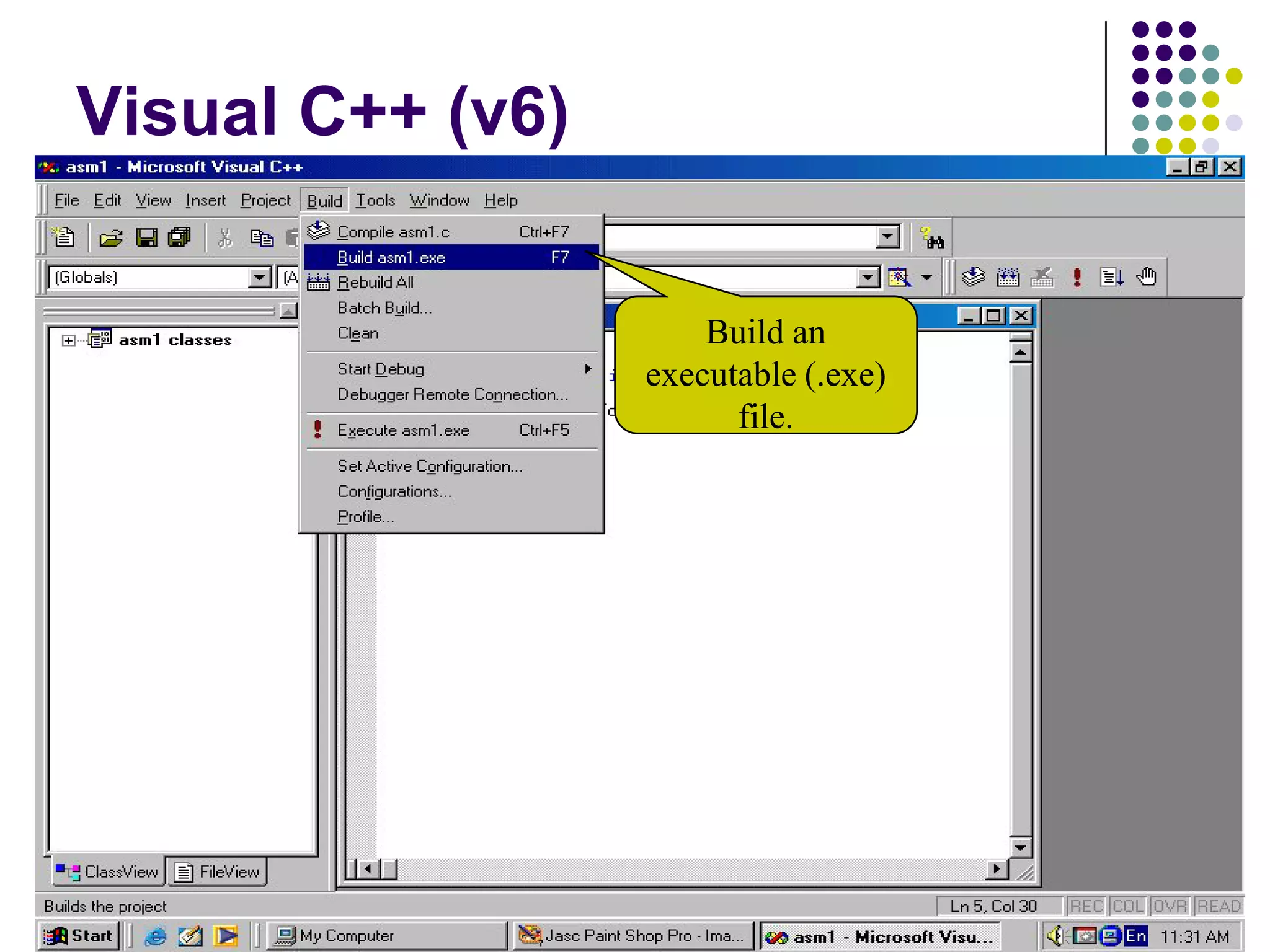Click the editor vertical scrollbar down arrow
The image size is (1270, 952).
click(1020, 847)
